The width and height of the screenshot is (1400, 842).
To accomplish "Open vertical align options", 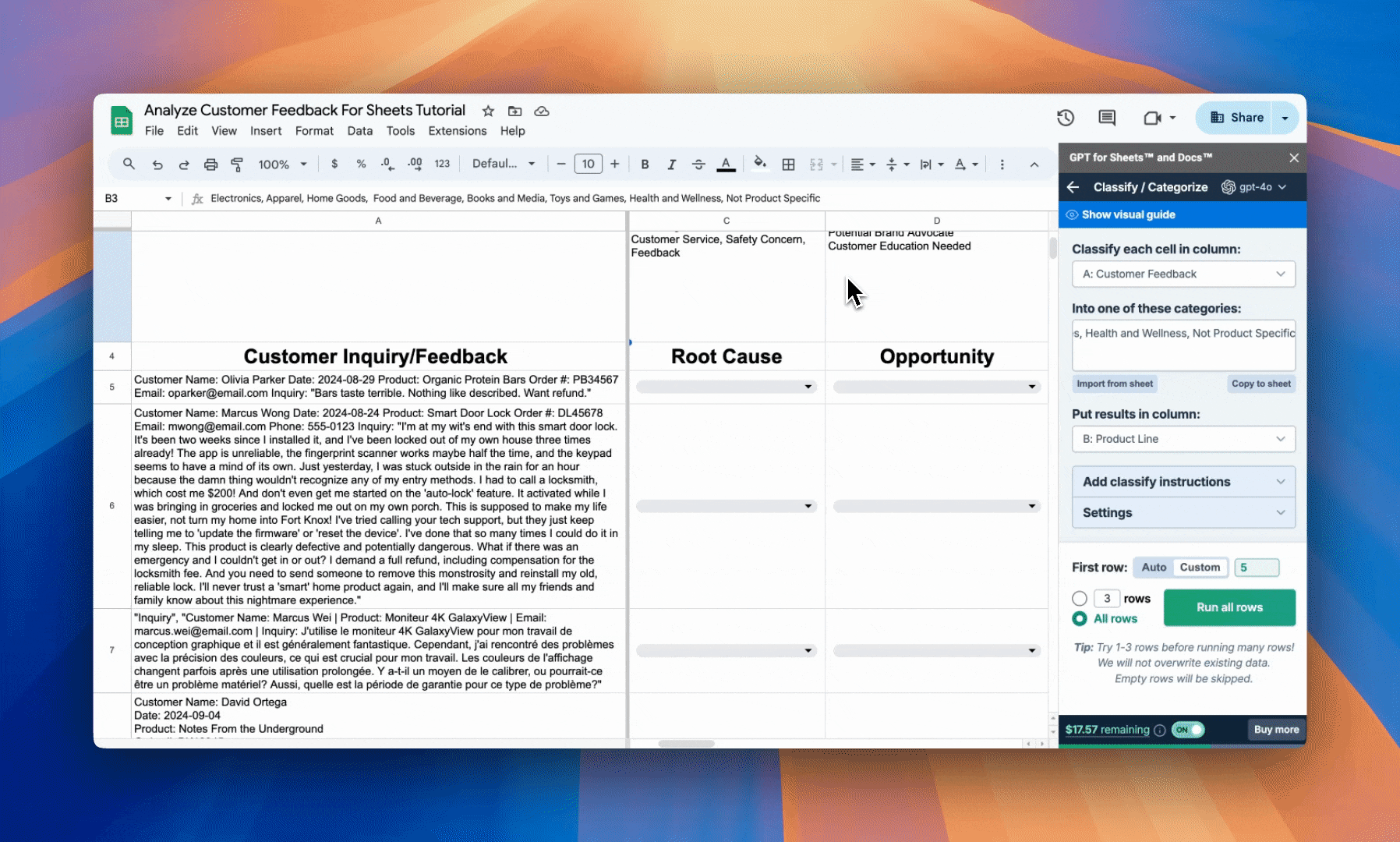I will coord(898,164).
